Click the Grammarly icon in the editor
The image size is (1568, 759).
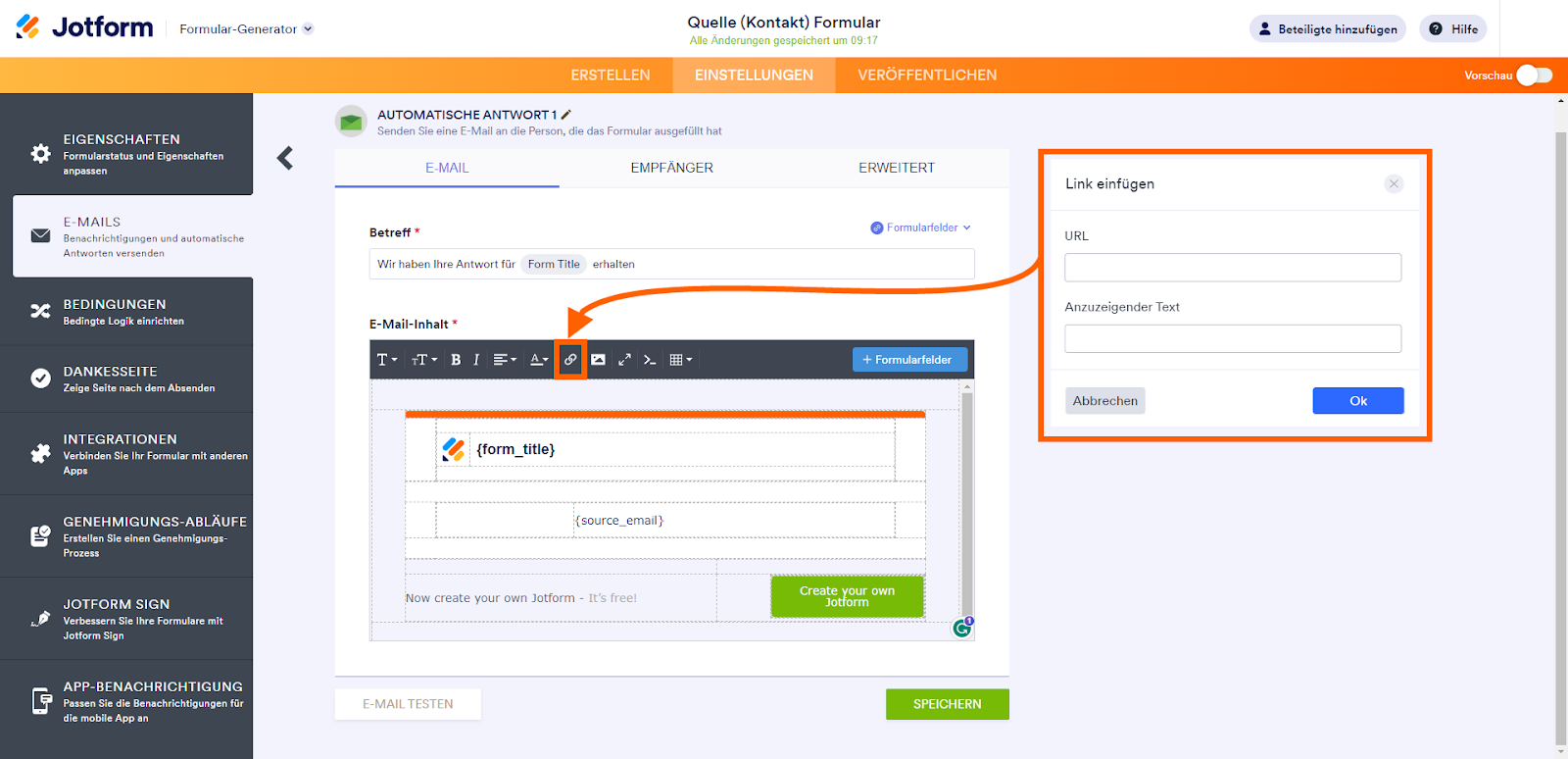[x=962, y=628]
